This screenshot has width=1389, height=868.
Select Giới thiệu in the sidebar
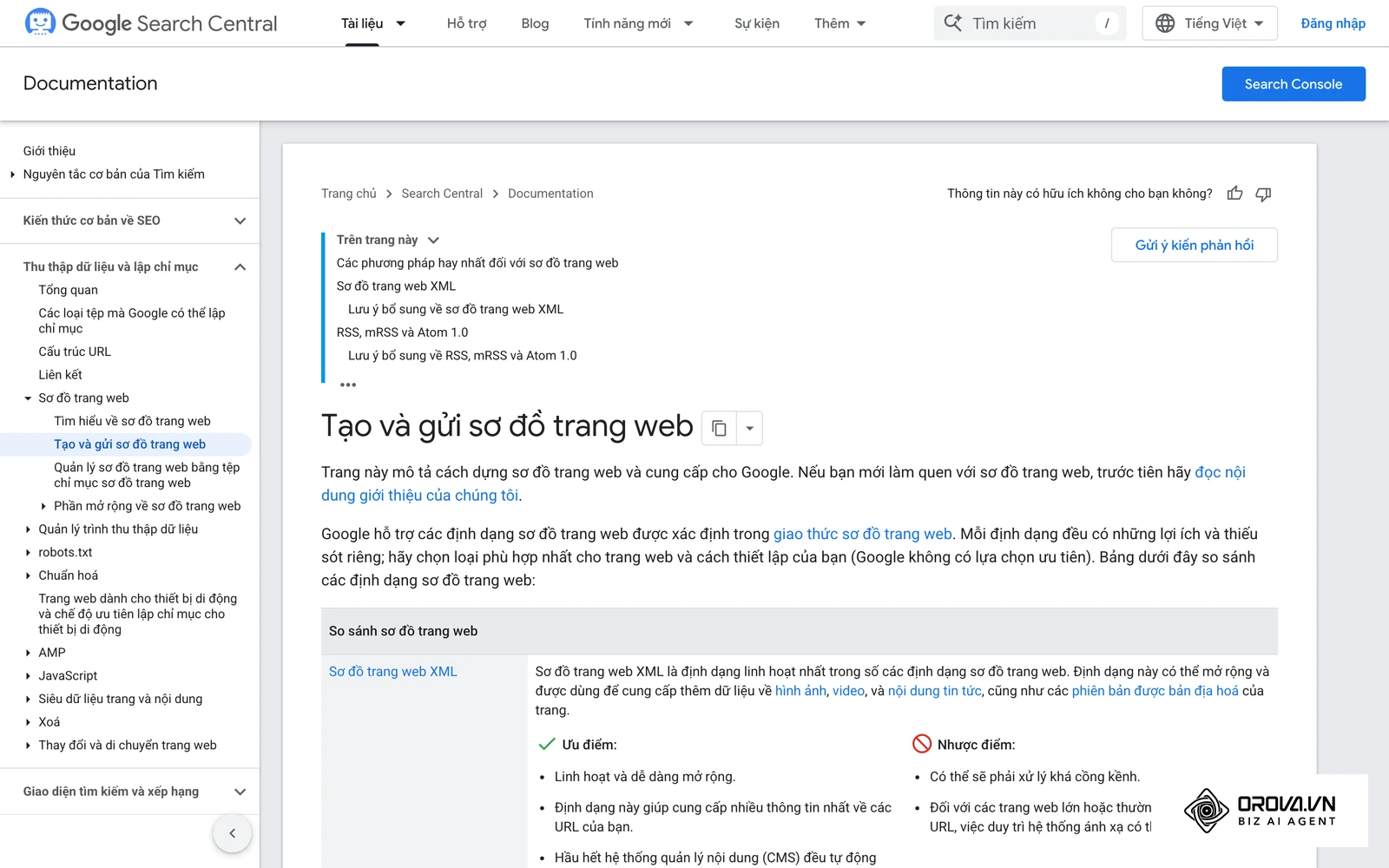49,151
